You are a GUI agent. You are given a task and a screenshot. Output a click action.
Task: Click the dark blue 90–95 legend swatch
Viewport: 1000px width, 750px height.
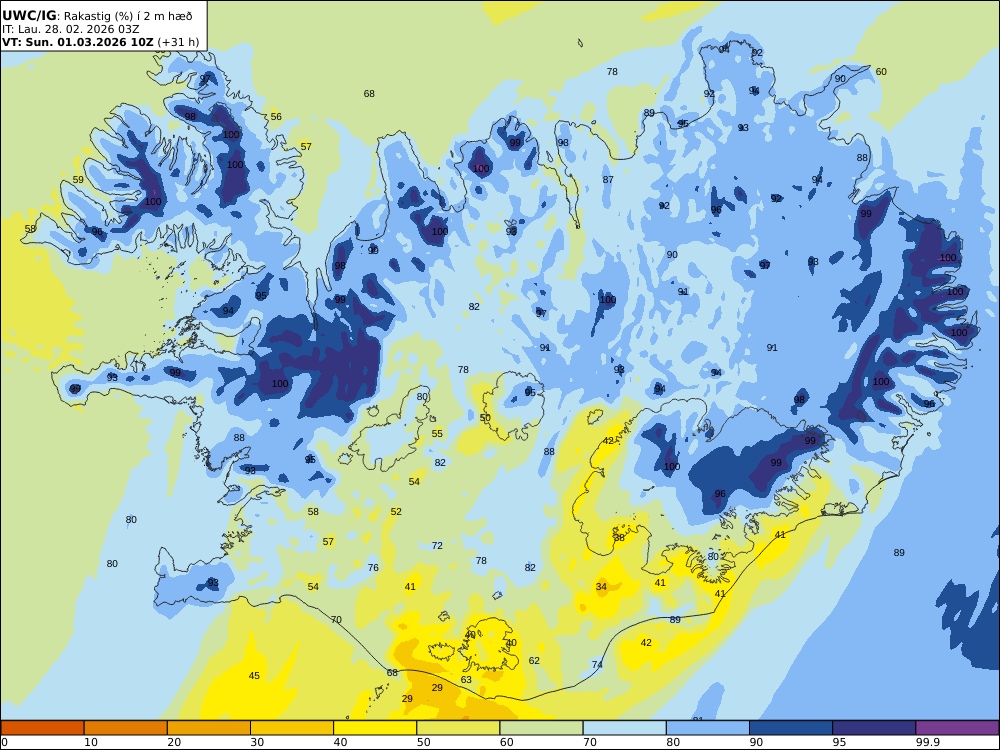coord(791,728)
